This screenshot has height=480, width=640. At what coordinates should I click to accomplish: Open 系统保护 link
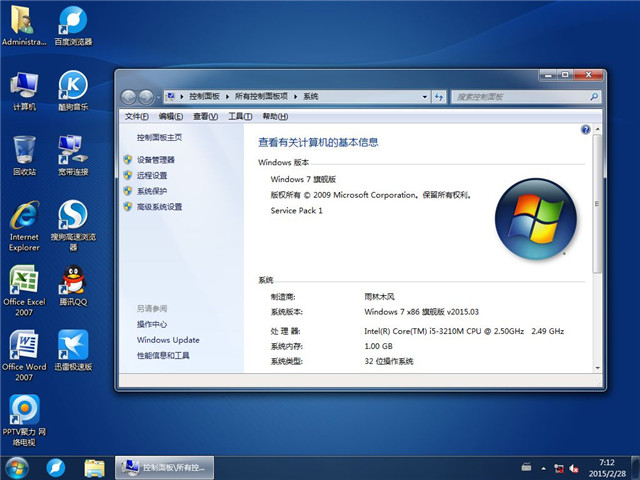click(x=152, y=191)
